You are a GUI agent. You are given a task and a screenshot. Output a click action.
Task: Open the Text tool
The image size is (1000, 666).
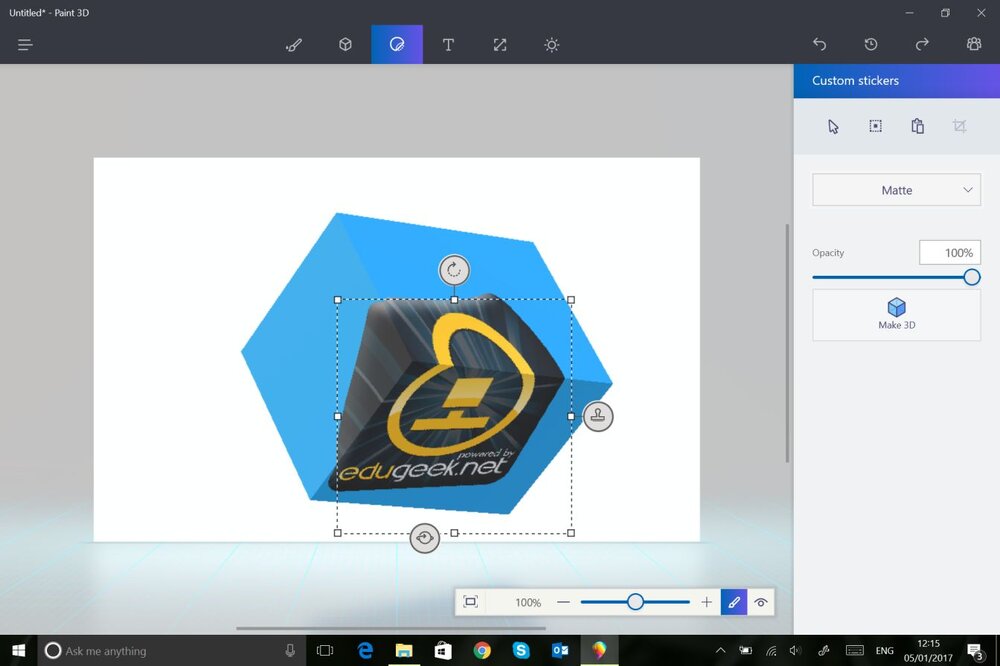point(448,45)
